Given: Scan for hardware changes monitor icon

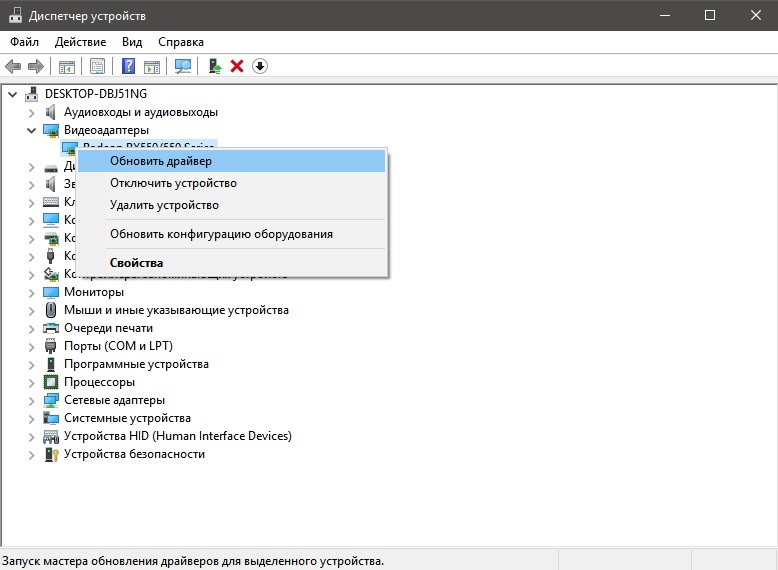Looking at the screenshot, I should point(183,66).
